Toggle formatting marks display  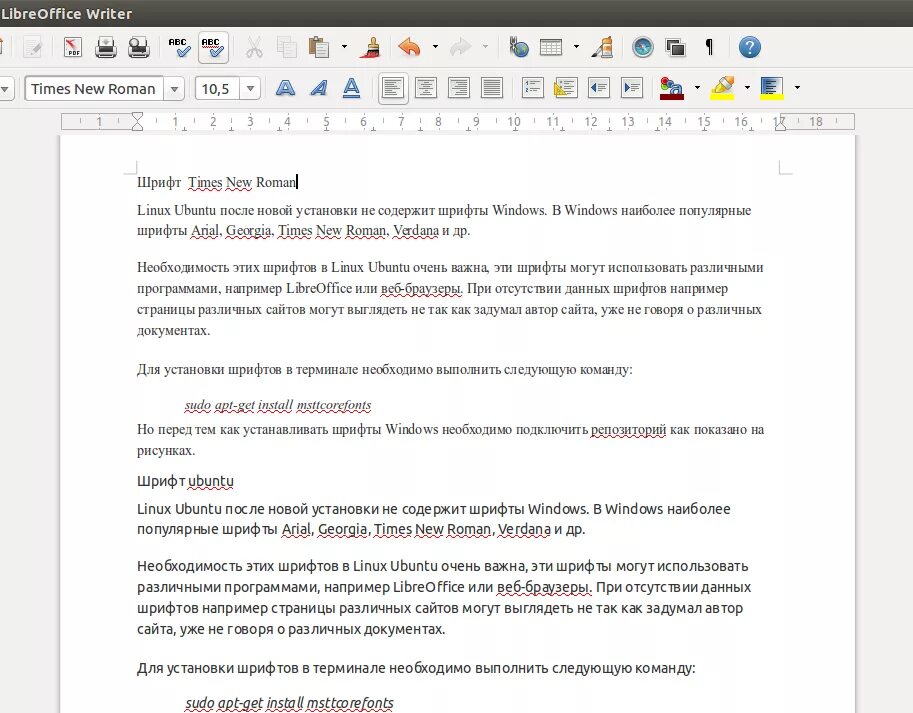709,47
